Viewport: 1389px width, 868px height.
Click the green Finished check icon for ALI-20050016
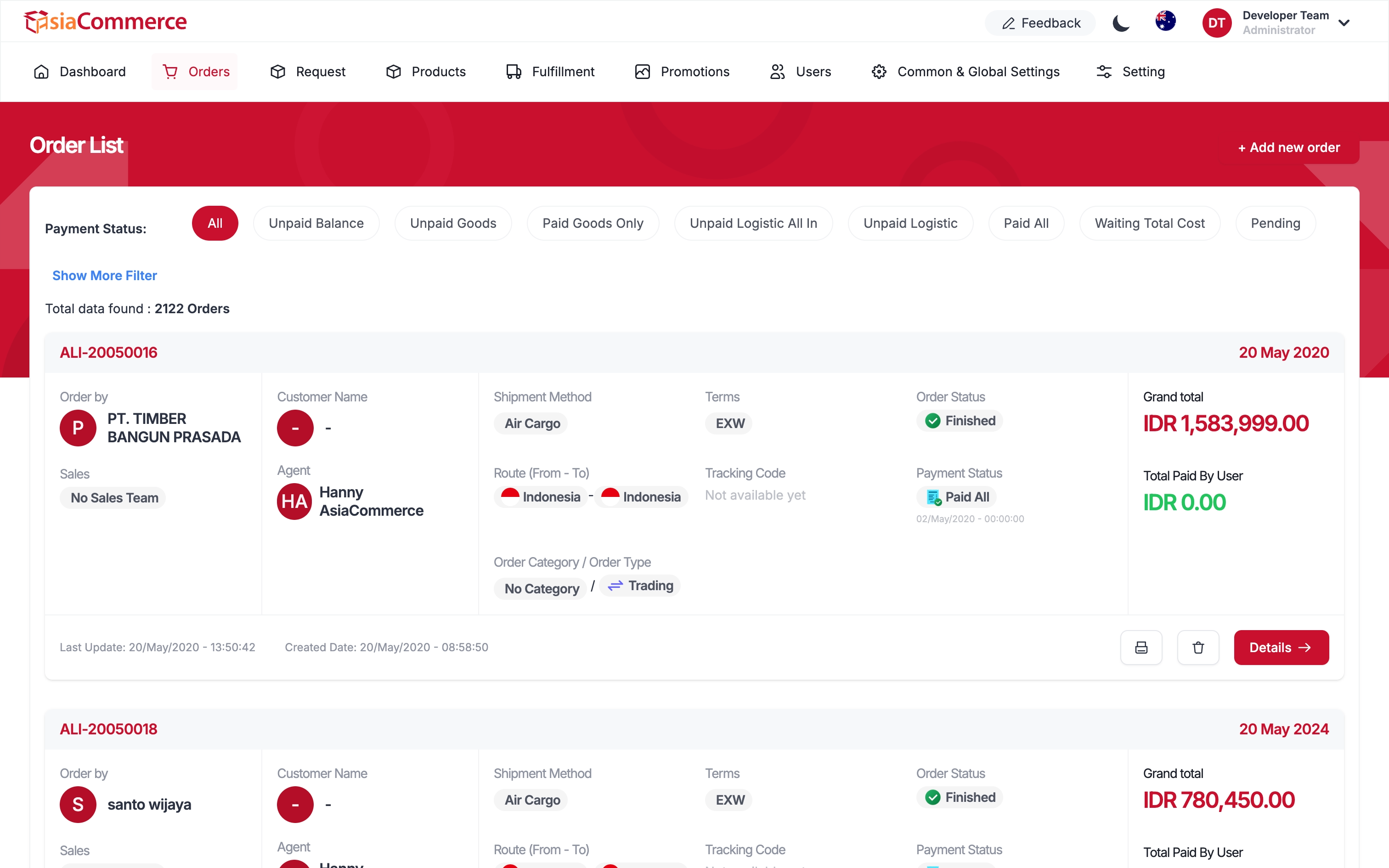933,421
